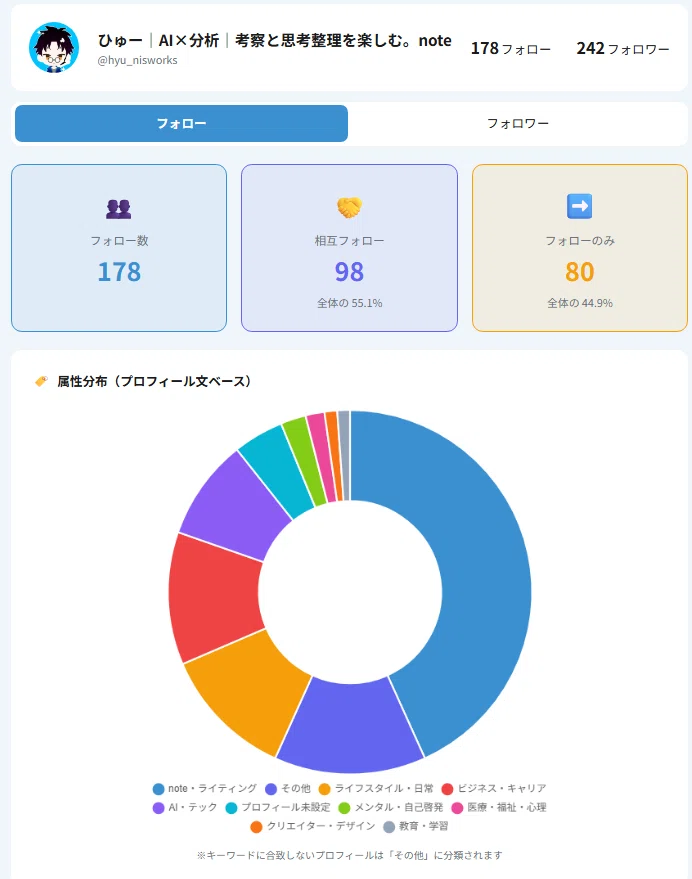Click the 医療・福祉・心理 legend label

[507, 807]
